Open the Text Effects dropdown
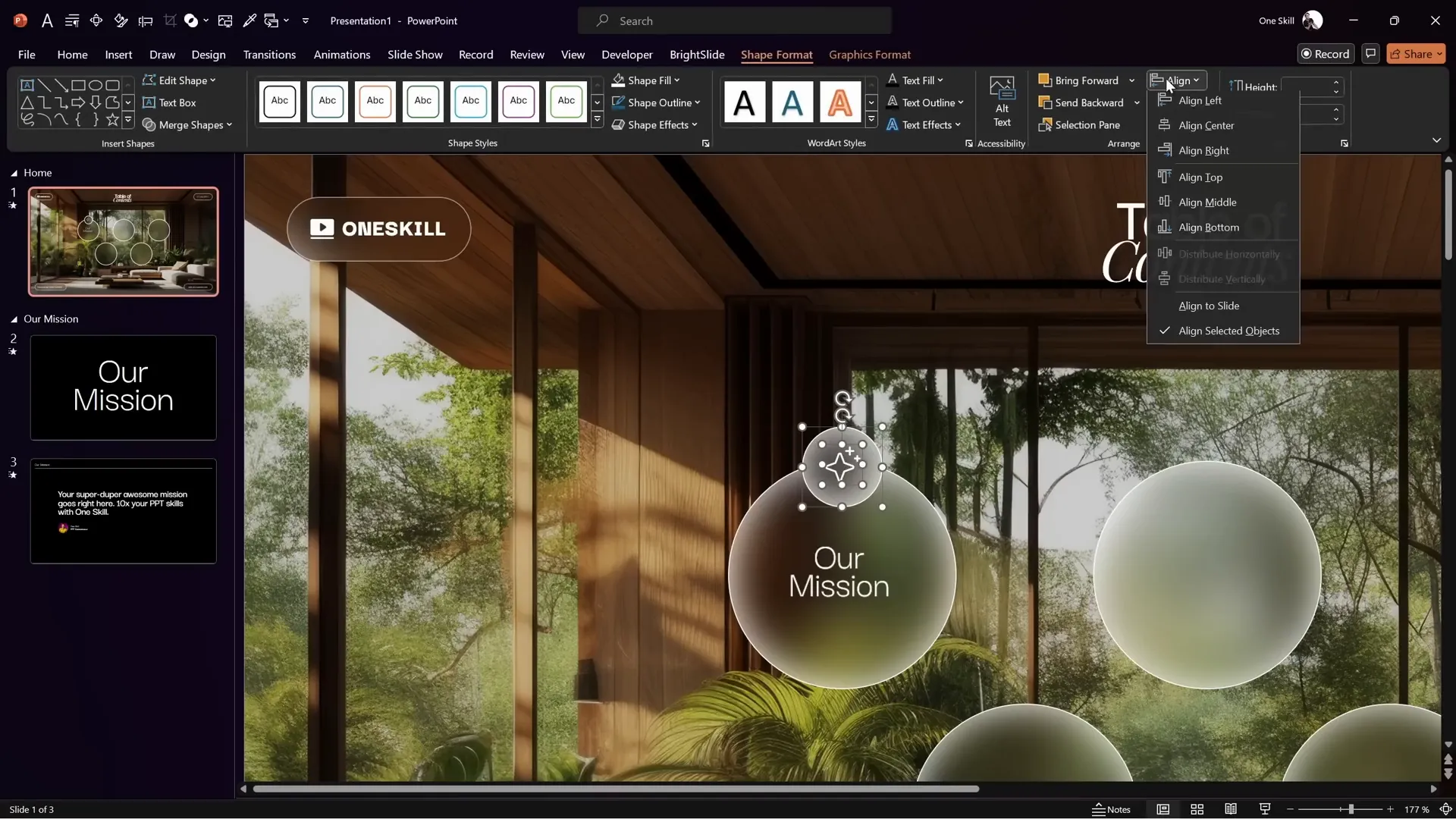The width and height of the screenshot is (1456, 819). click(x=923, y=124)
